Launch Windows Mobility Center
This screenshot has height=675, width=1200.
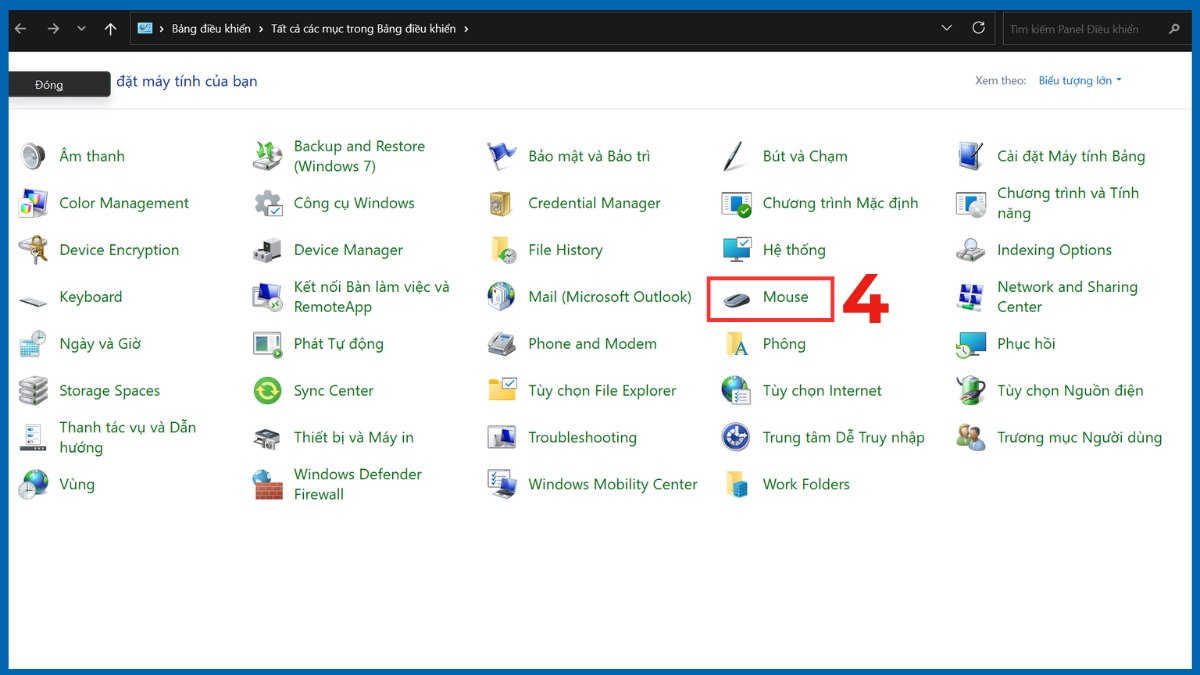(x=612, y=484)
